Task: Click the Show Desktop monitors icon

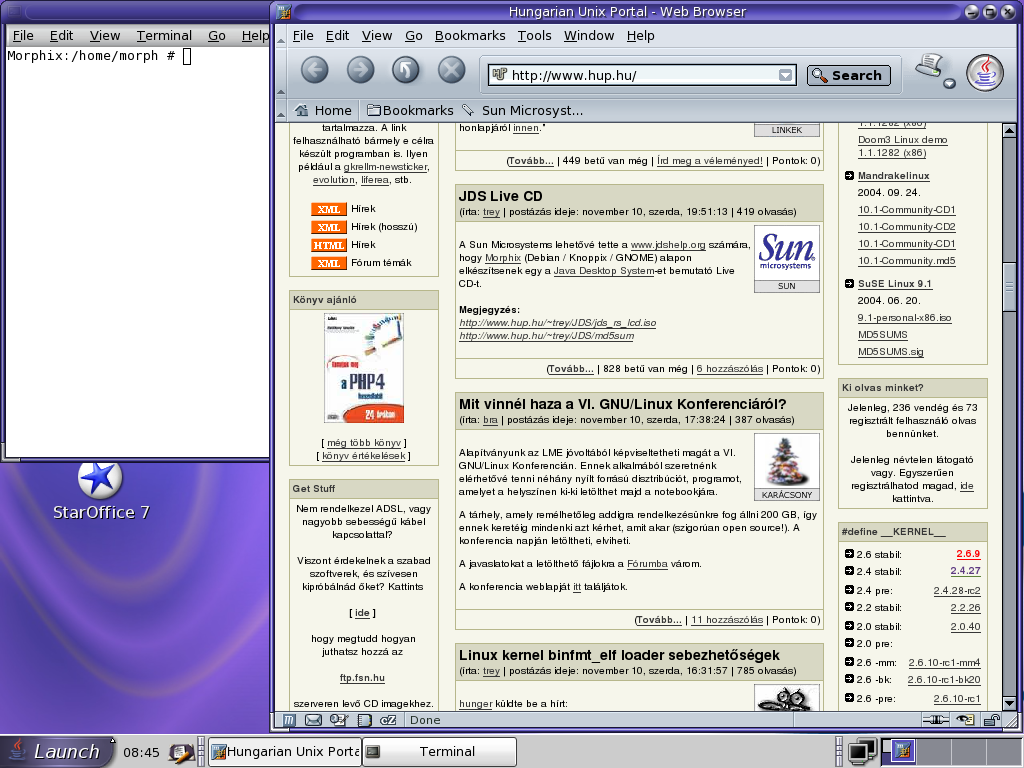Action: tap(862, 752)
